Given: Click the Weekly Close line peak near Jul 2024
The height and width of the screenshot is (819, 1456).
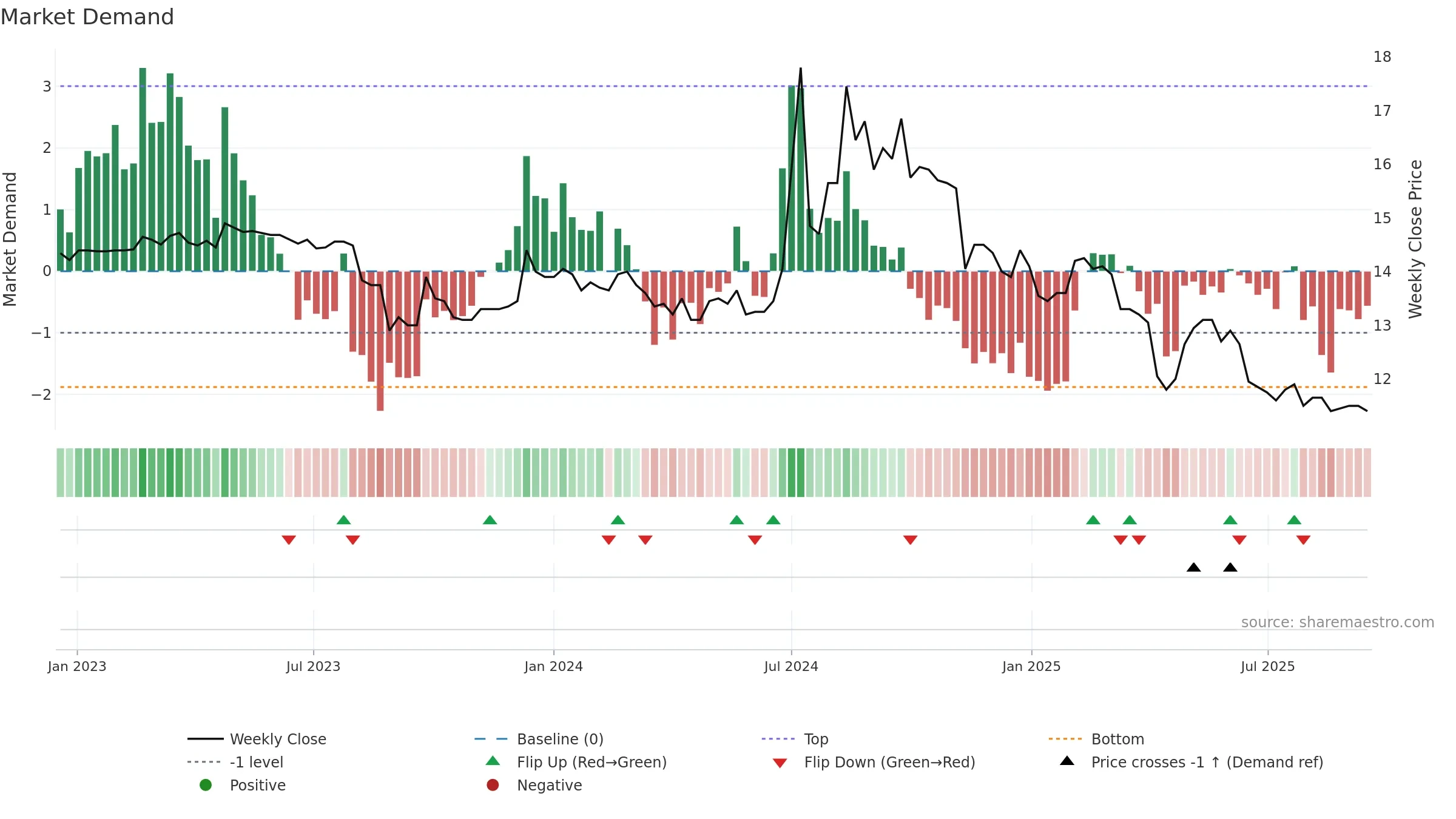Looking at the screenshot, I should [x=800, y=69].
